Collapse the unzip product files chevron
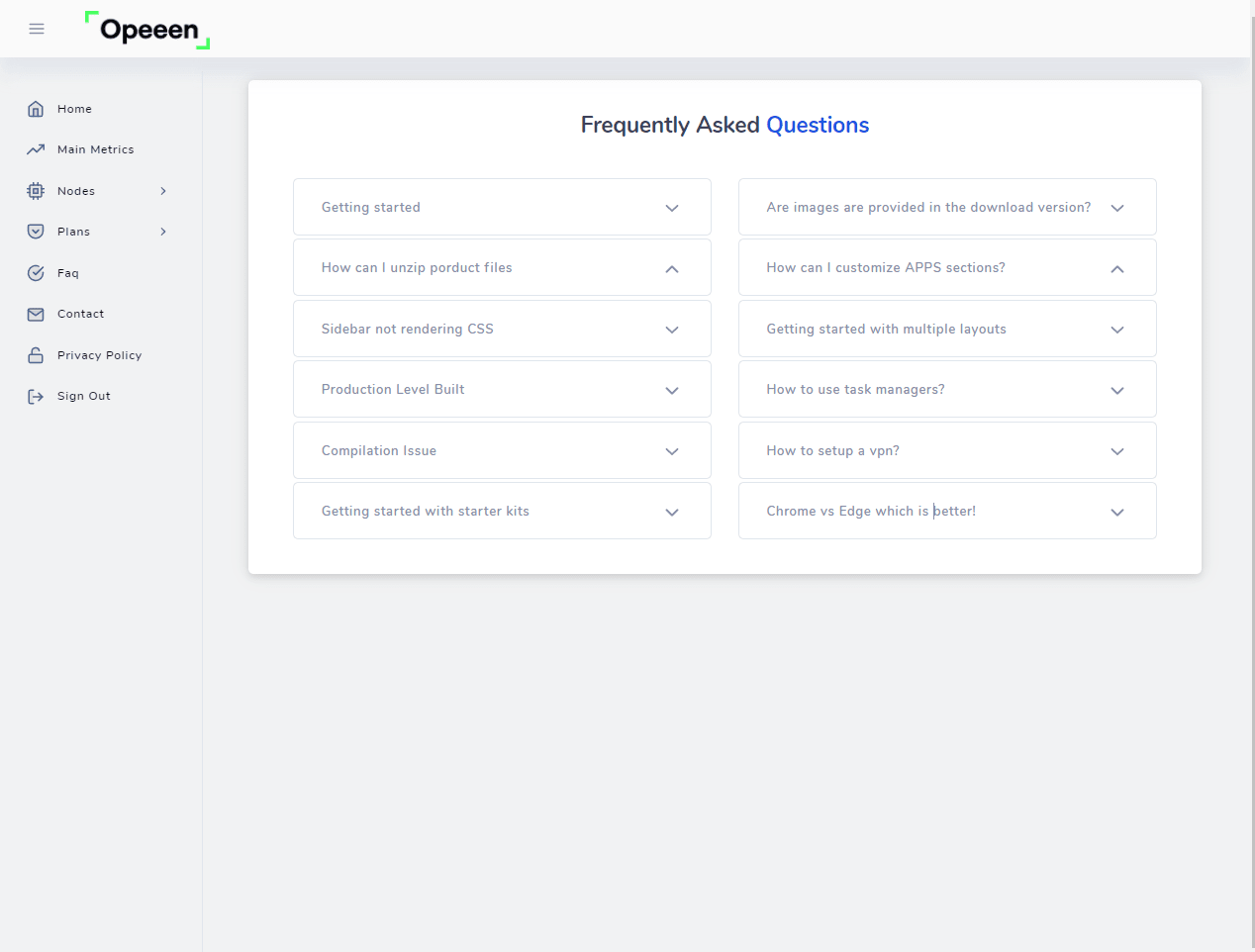The width and height of the screenshot is (1255, 952). click(672, 269)
